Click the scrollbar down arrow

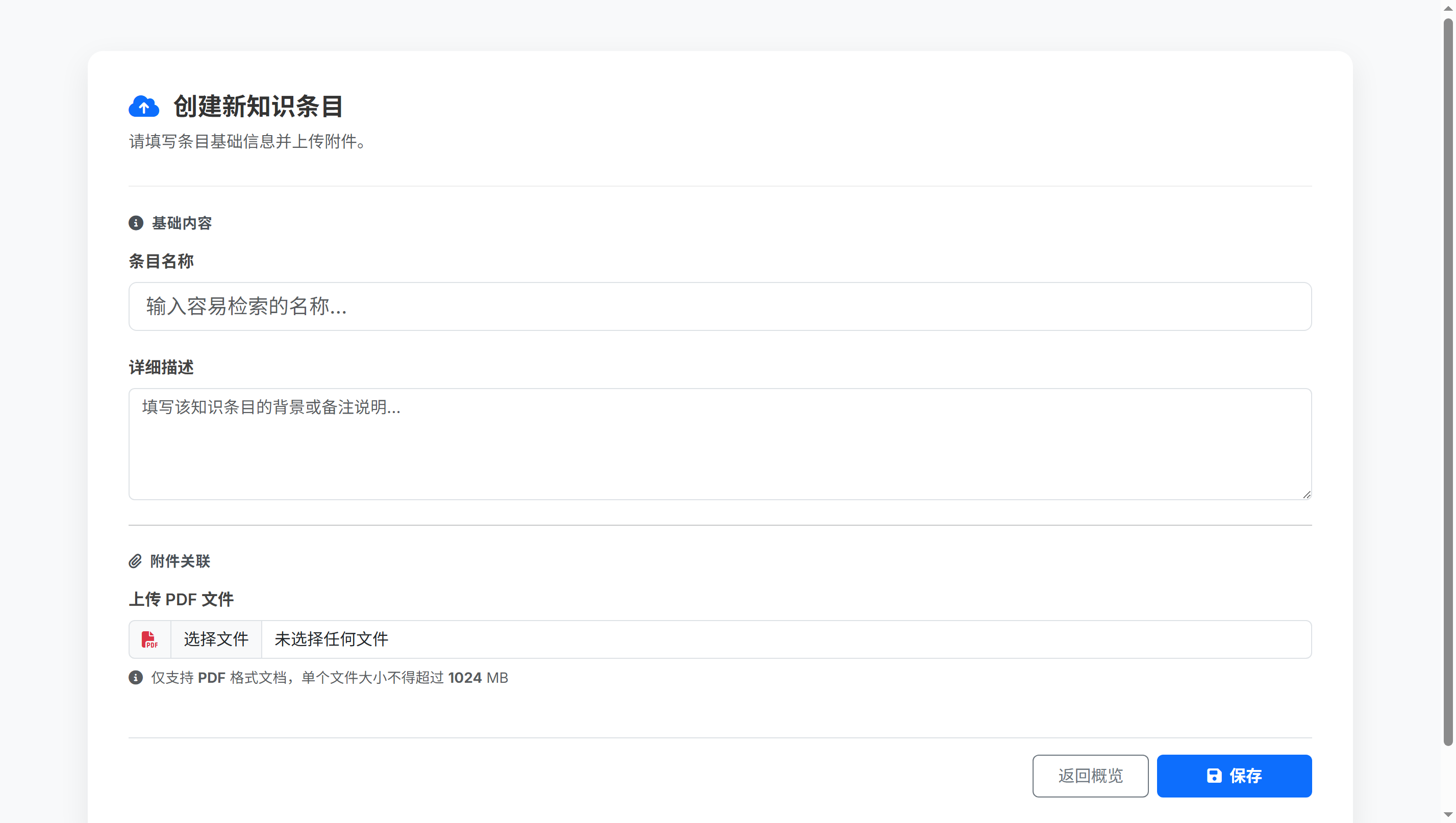(x=1447, y=814)
